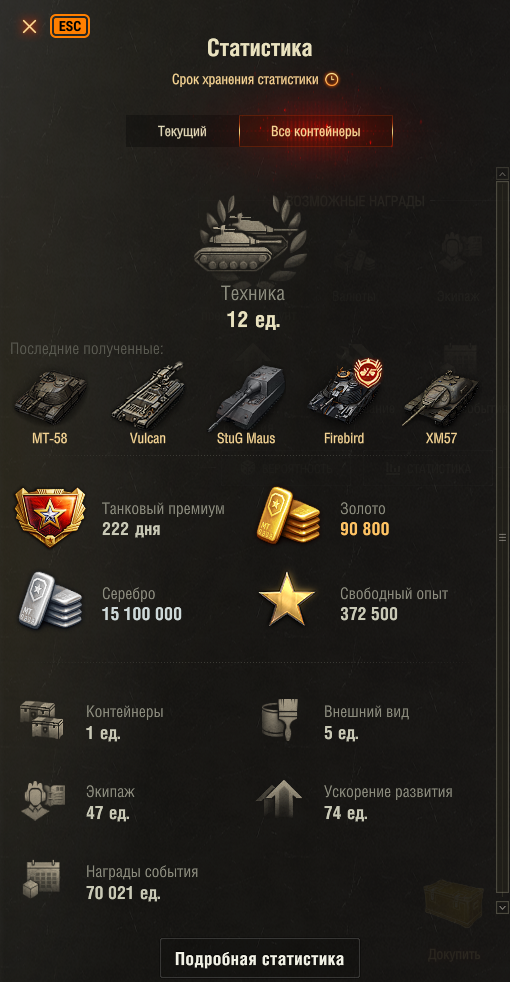Click the Внешний вид paintbrush icon
The image size is (510, 982).
[279, 720]
